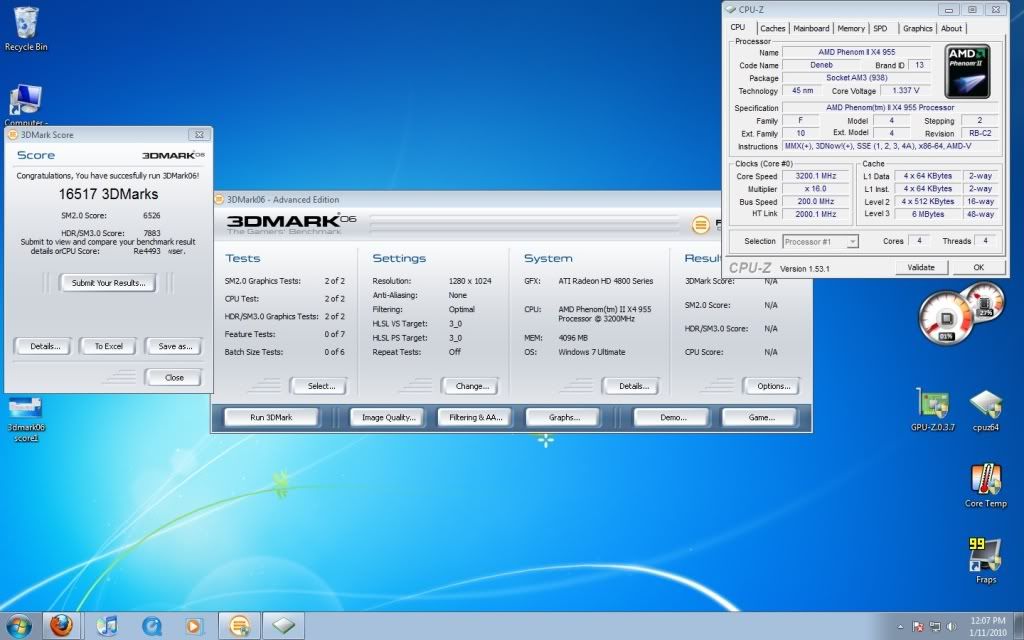Click the orange 3DMark06 logo button
This screenshot has width=1024, height=640.
pyautogui.click(x=701, y=225)
